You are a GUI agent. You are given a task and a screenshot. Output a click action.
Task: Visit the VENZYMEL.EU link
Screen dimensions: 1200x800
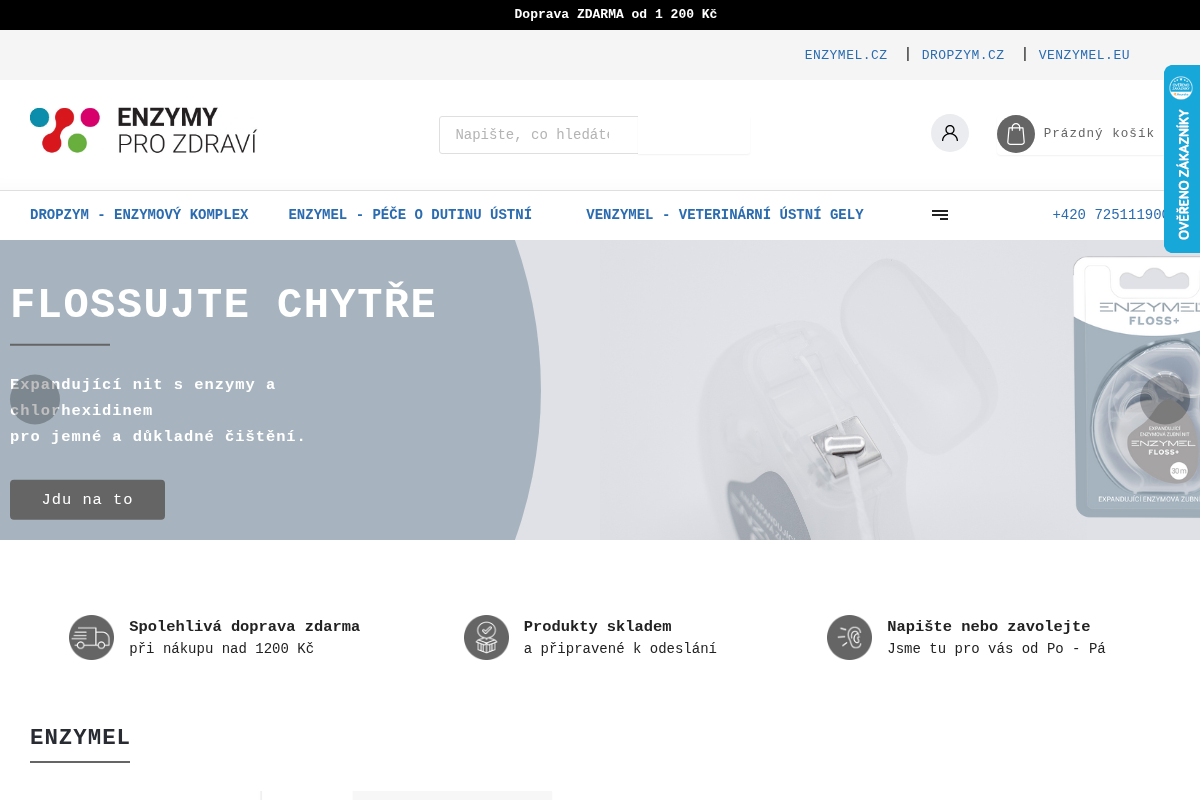(x=1084, y=55)
